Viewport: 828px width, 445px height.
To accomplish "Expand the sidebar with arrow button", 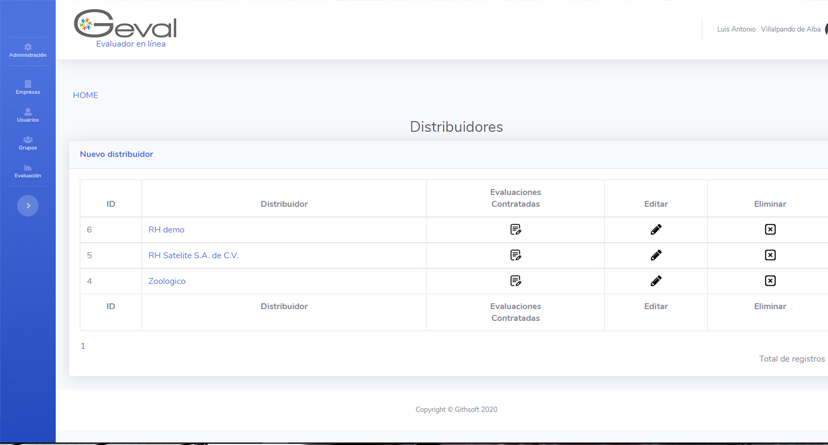I will [x=28, y=206].
